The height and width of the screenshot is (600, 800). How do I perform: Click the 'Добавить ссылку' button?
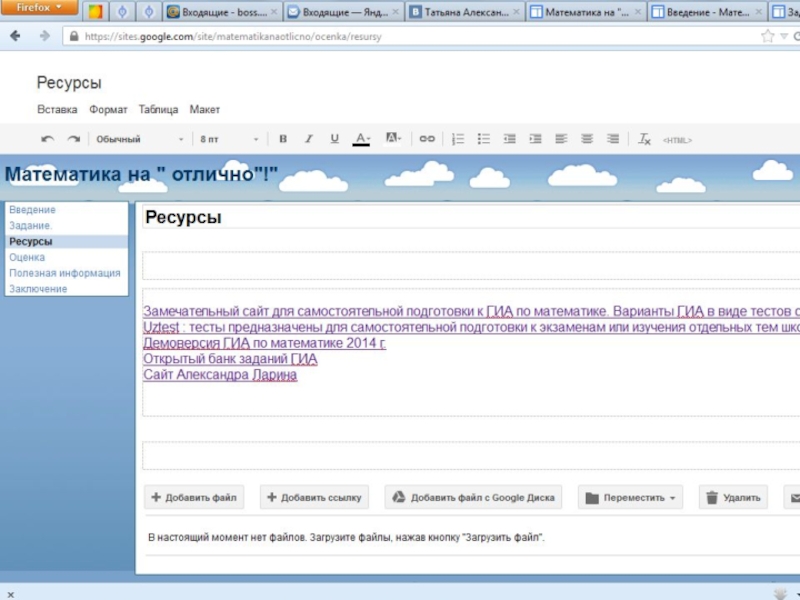pyautogui.click(x=314, y=497)
